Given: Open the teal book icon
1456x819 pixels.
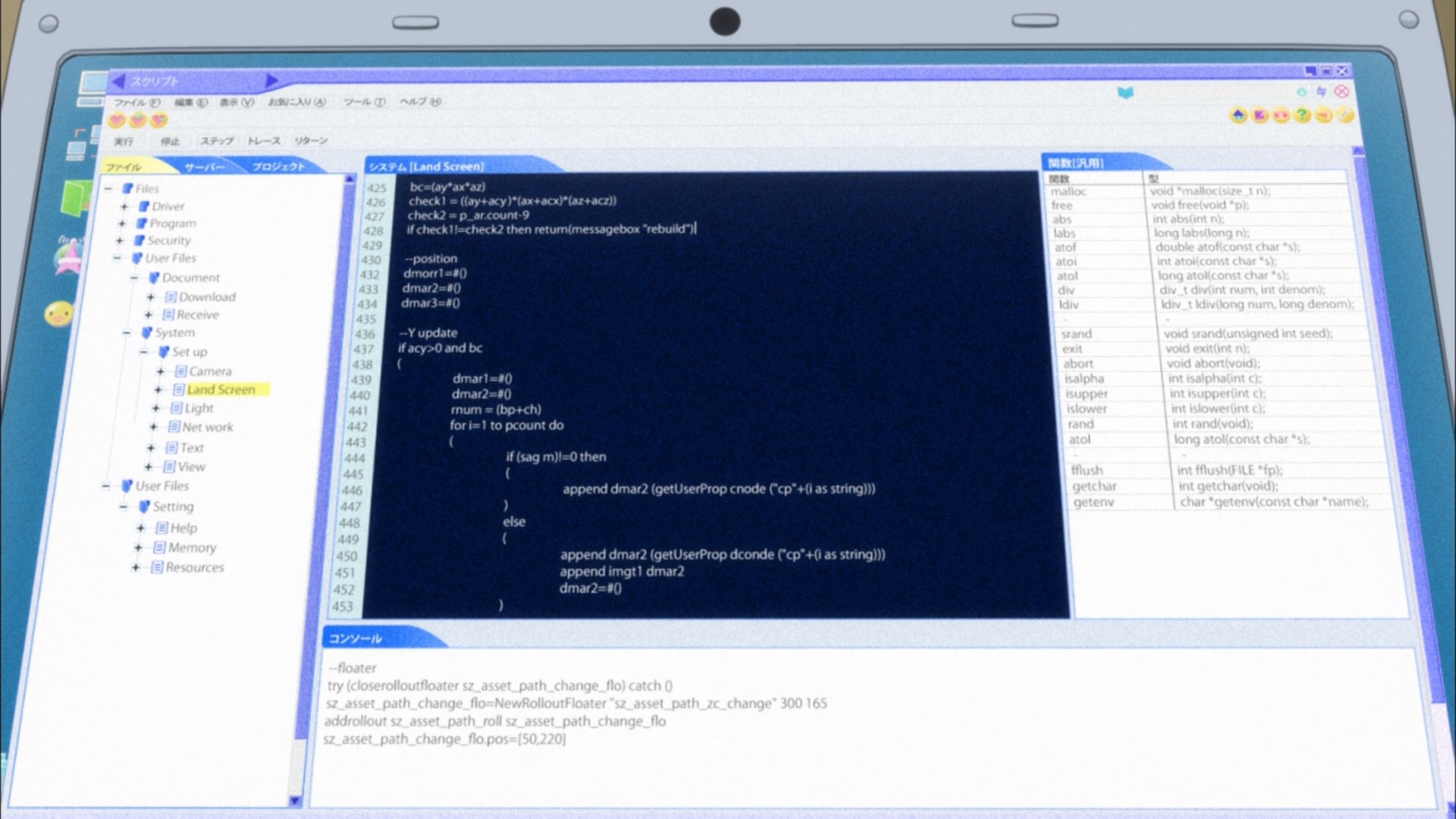Looking at the screenshot, I should 1125,93.
